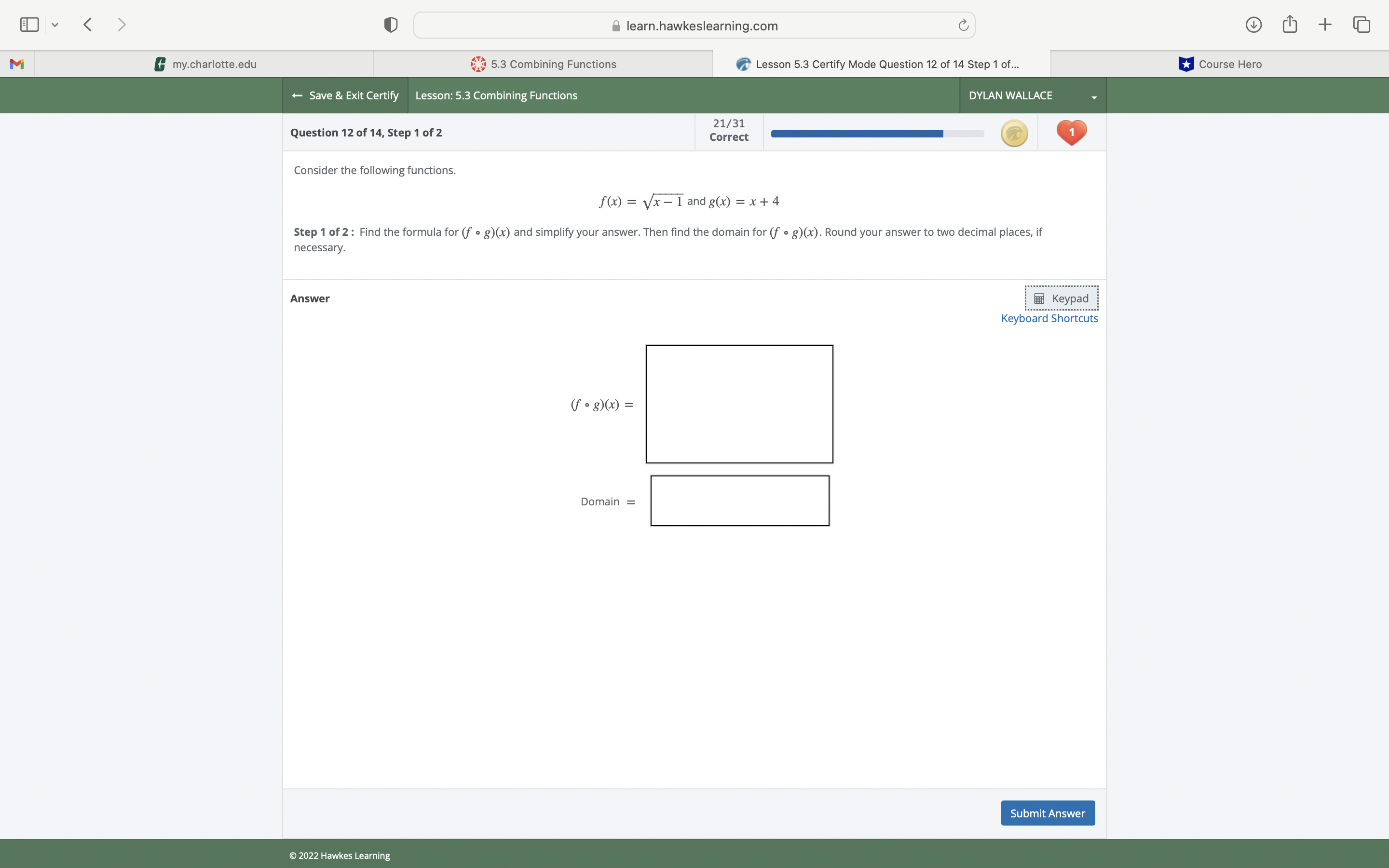Reload the page with the refresh icon

tap(963, 25)
